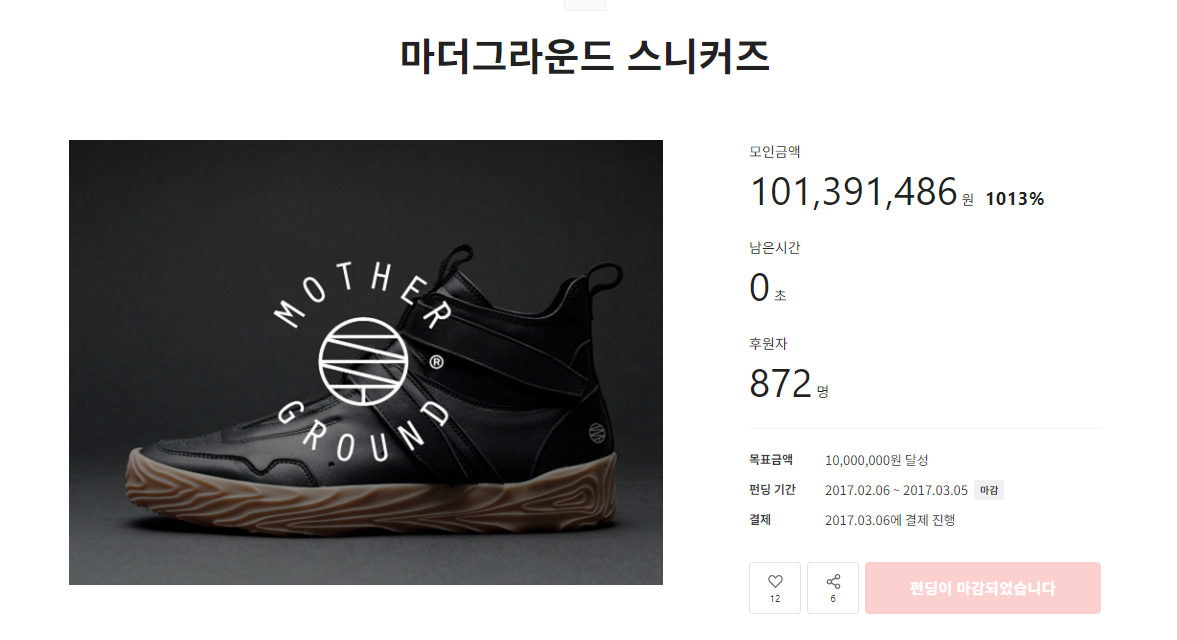Click the like count number 12

pos(775,599)
